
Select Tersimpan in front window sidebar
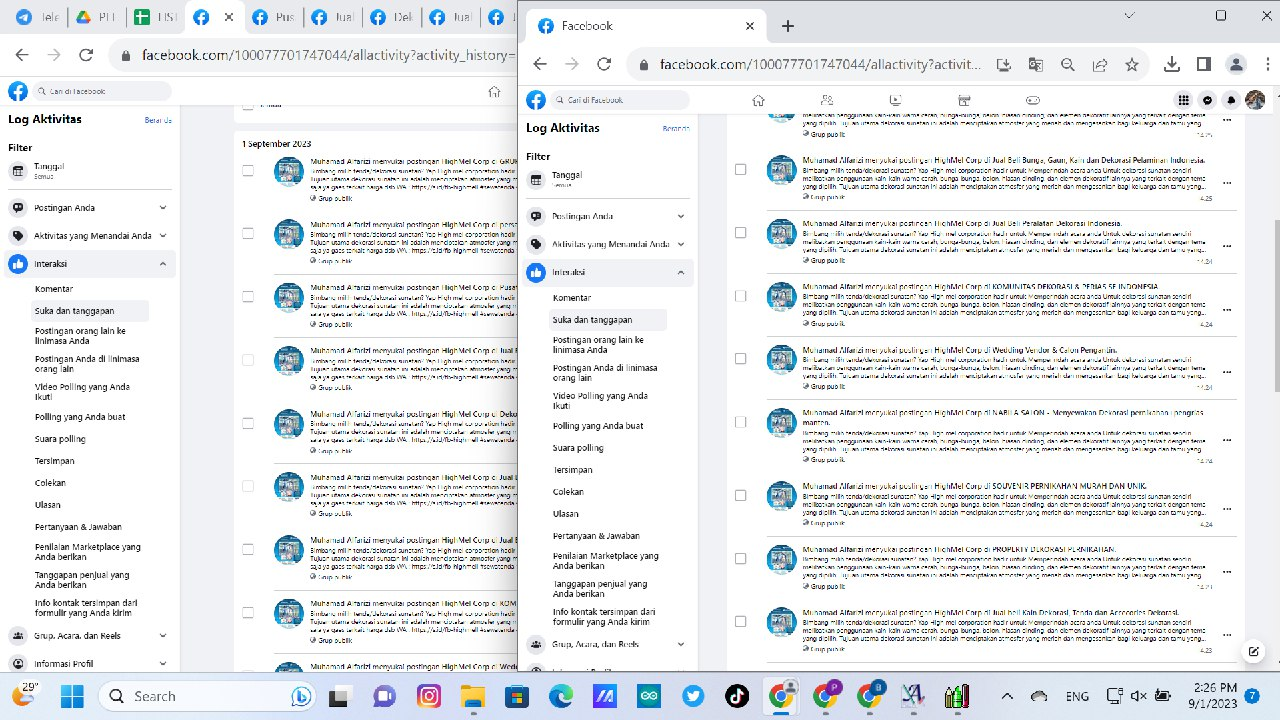pyautogui.click(x=573, y=470)
